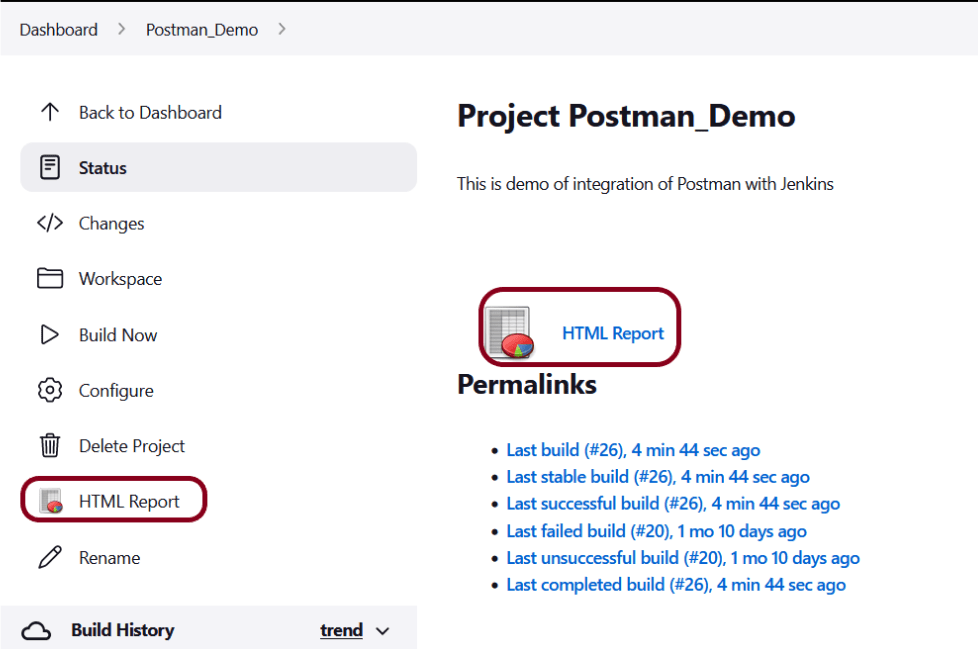This screenshot has height=649, width=978.
Task: Open the Last failed build (#20) permalink
Action: click(x=656, y=531)
